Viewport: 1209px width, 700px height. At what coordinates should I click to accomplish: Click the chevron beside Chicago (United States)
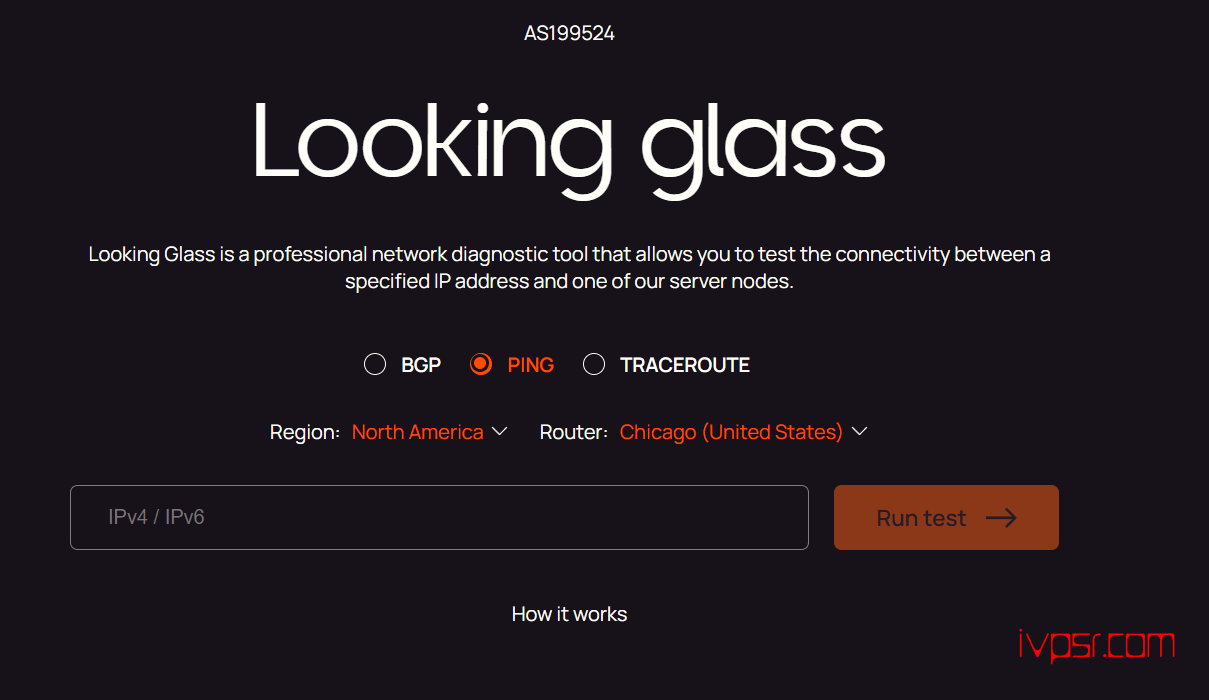coord(859,431)
